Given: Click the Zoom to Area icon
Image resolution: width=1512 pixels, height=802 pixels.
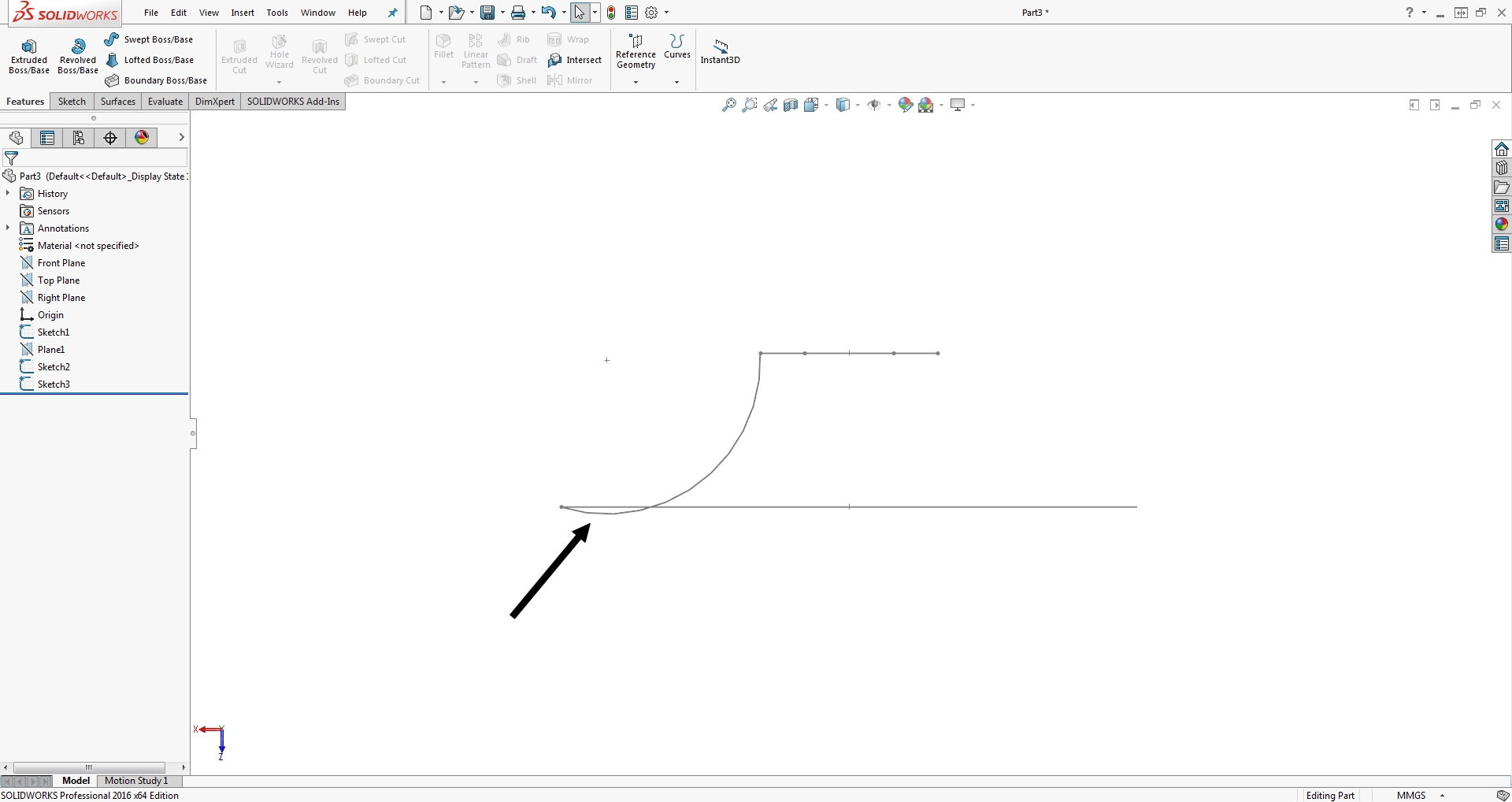Looking at the screenshot, I should pos(750,105).
